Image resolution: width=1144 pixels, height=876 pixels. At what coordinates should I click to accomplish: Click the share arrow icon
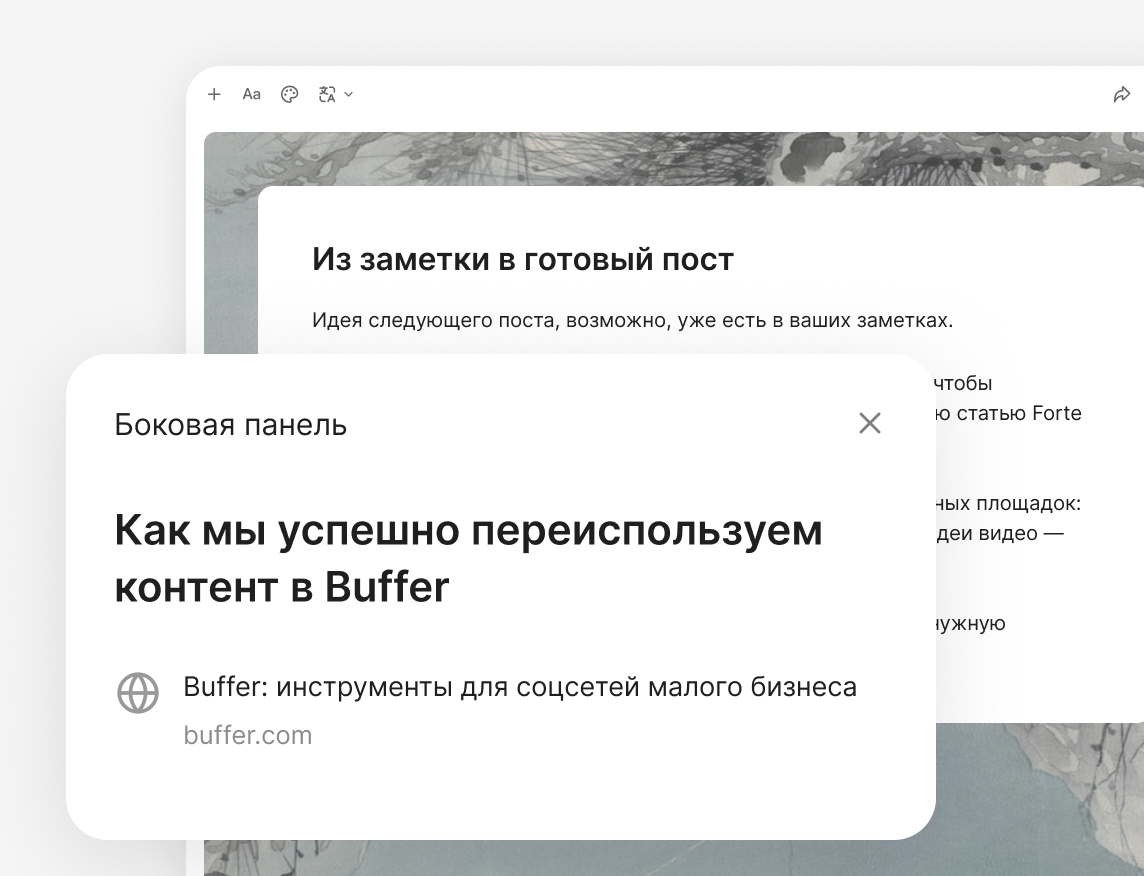[1121, 94]
